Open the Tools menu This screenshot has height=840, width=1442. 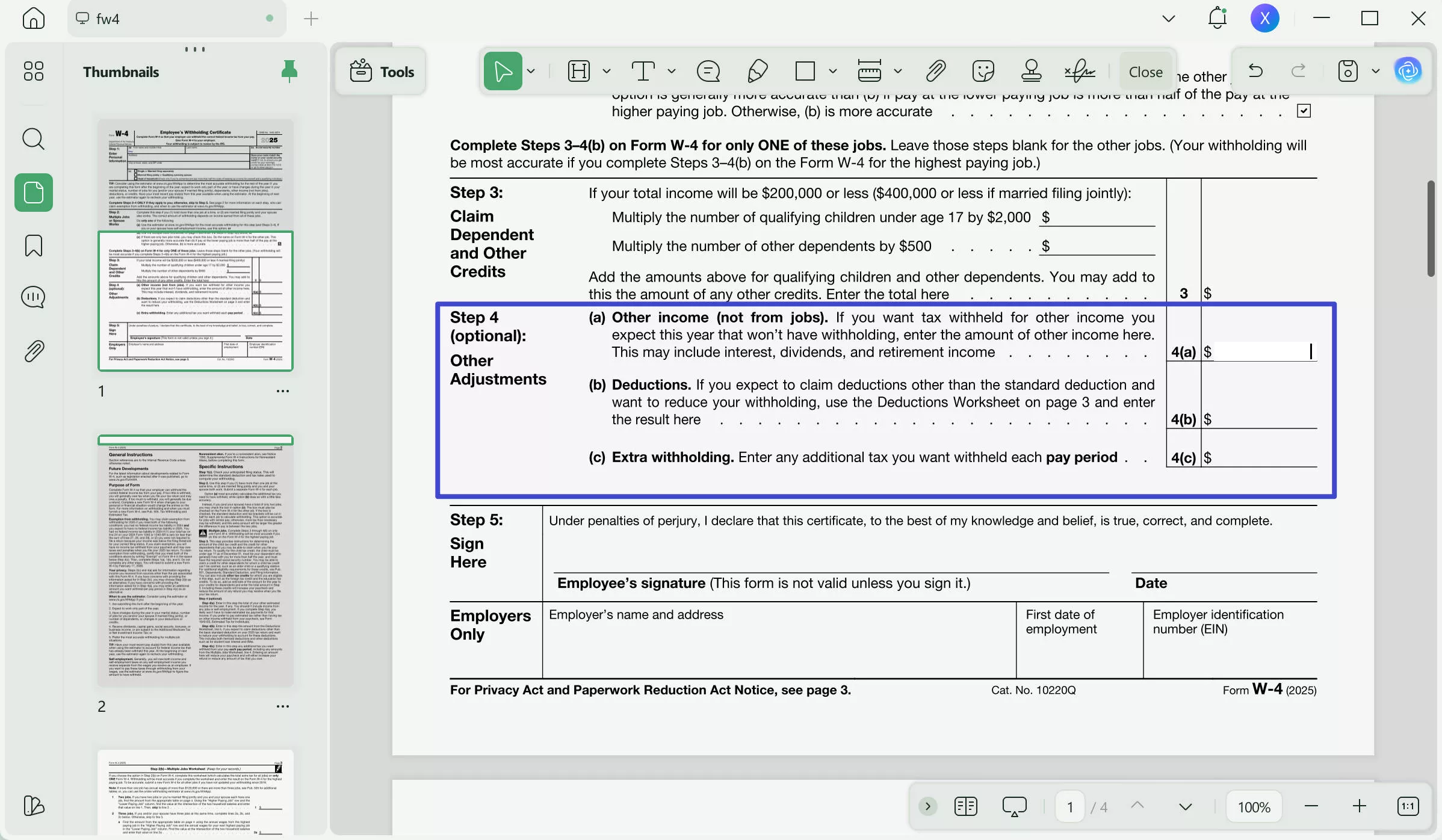click(380, 70)
